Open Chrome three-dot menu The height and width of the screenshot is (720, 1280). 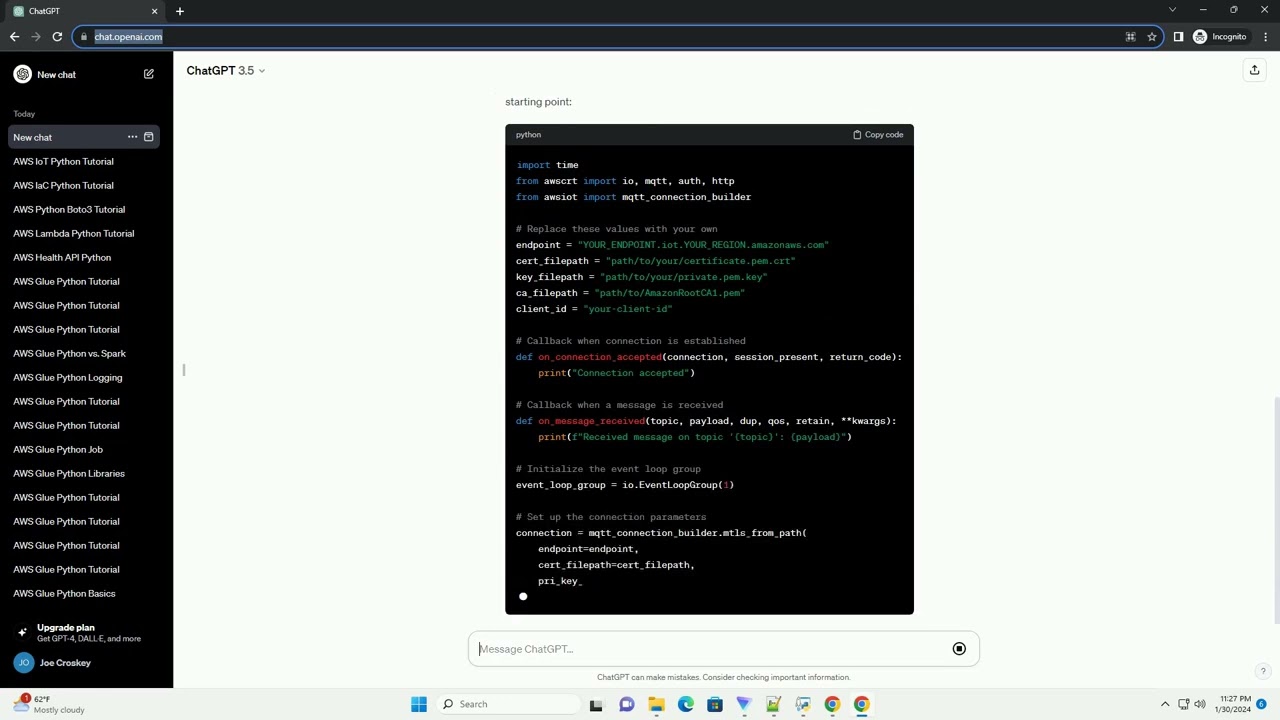tap(1266, 37)
